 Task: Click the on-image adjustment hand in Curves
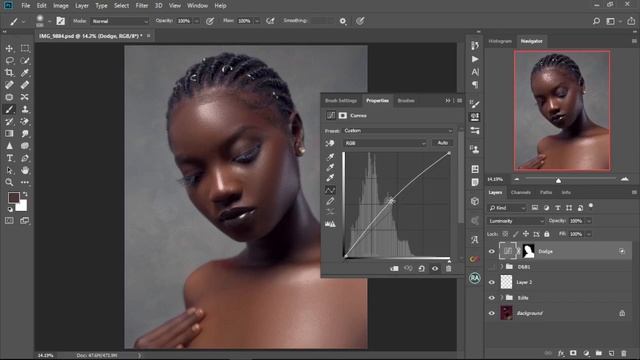coord(330,143)
